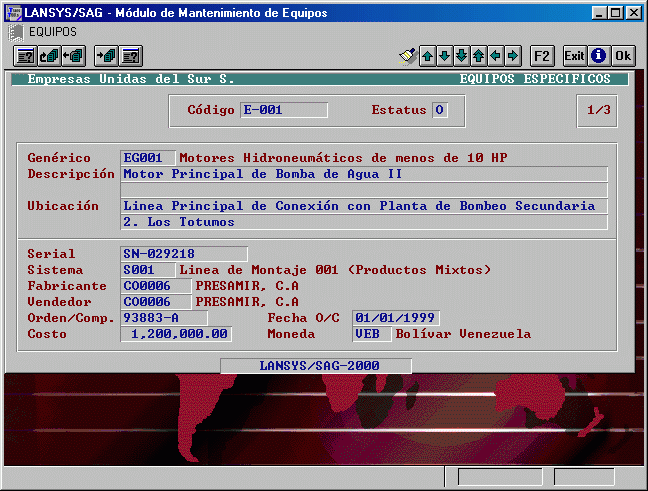This screenshot has width=648, height=491.
Task: Click the text 'Motores Hidroneumáticos de menos de 10 HP'
Action: tap(343, 158)
